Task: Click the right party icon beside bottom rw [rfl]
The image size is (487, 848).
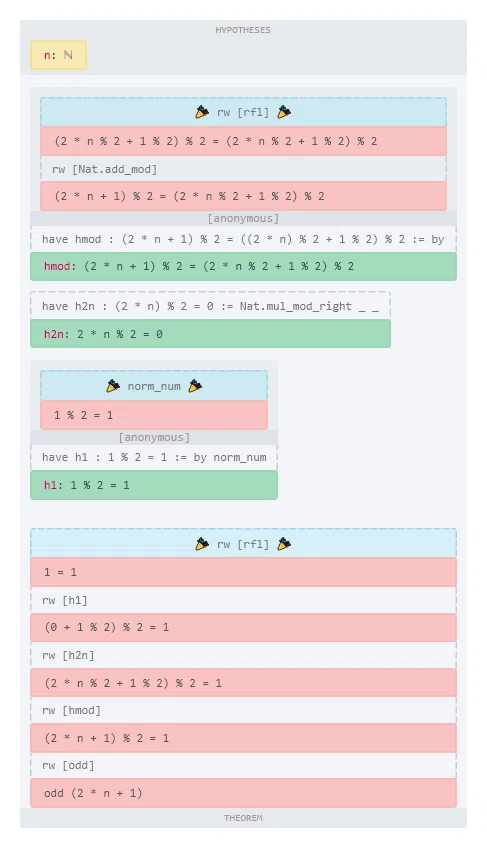Action: pos(284,544)
